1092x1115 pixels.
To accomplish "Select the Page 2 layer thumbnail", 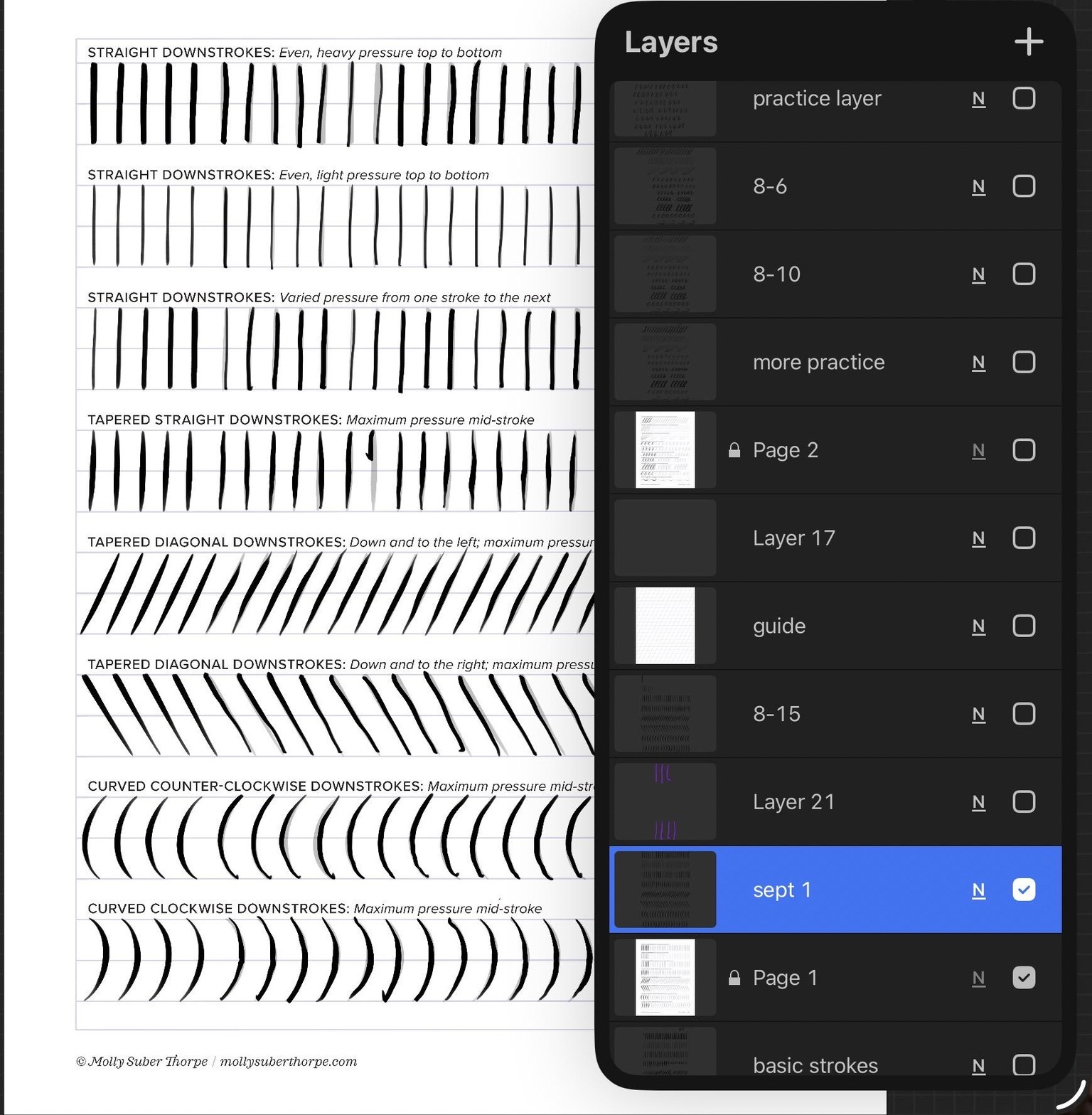I will click(665, 450).
